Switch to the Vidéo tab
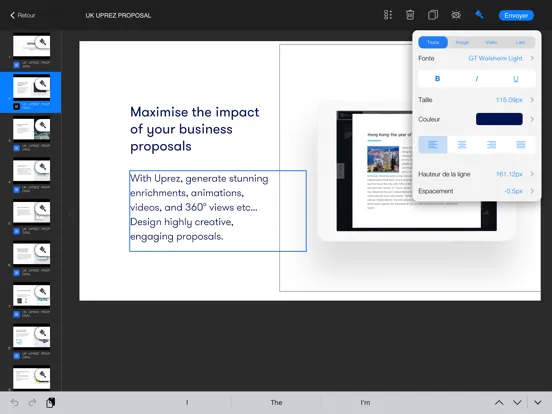 pos(491,42)
